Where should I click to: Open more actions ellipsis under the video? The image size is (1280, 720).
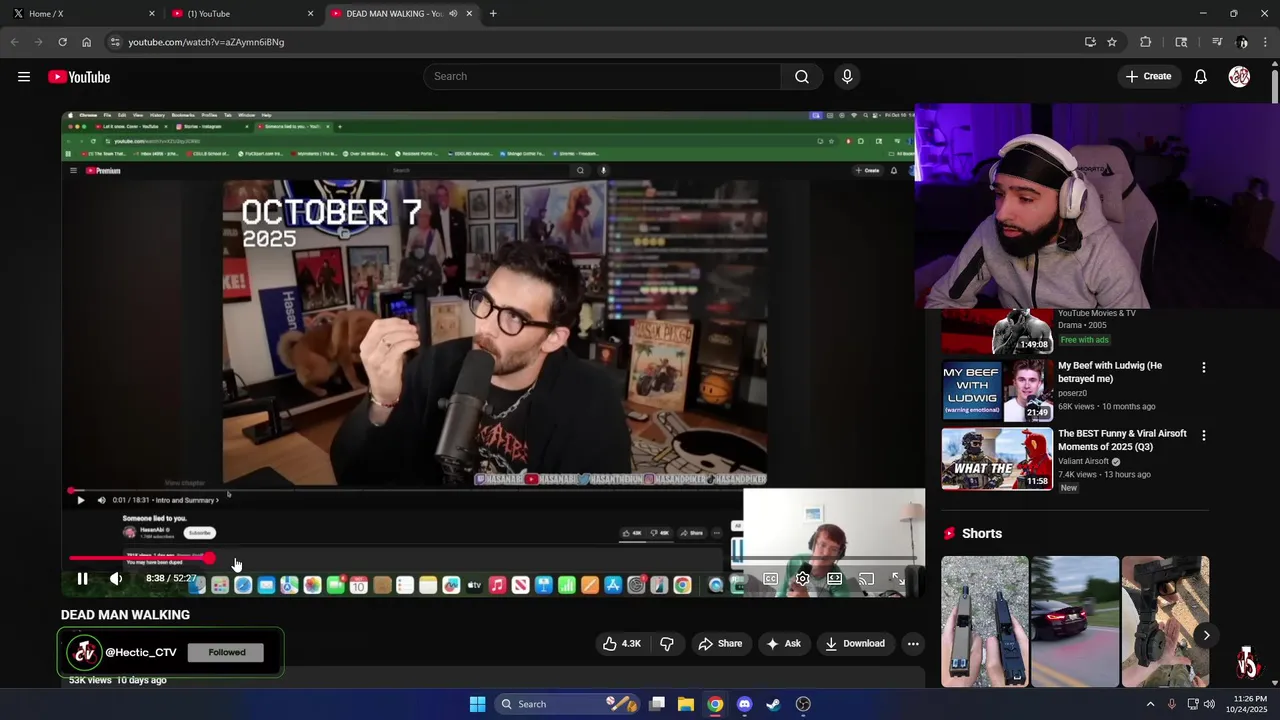click(913, 644)
